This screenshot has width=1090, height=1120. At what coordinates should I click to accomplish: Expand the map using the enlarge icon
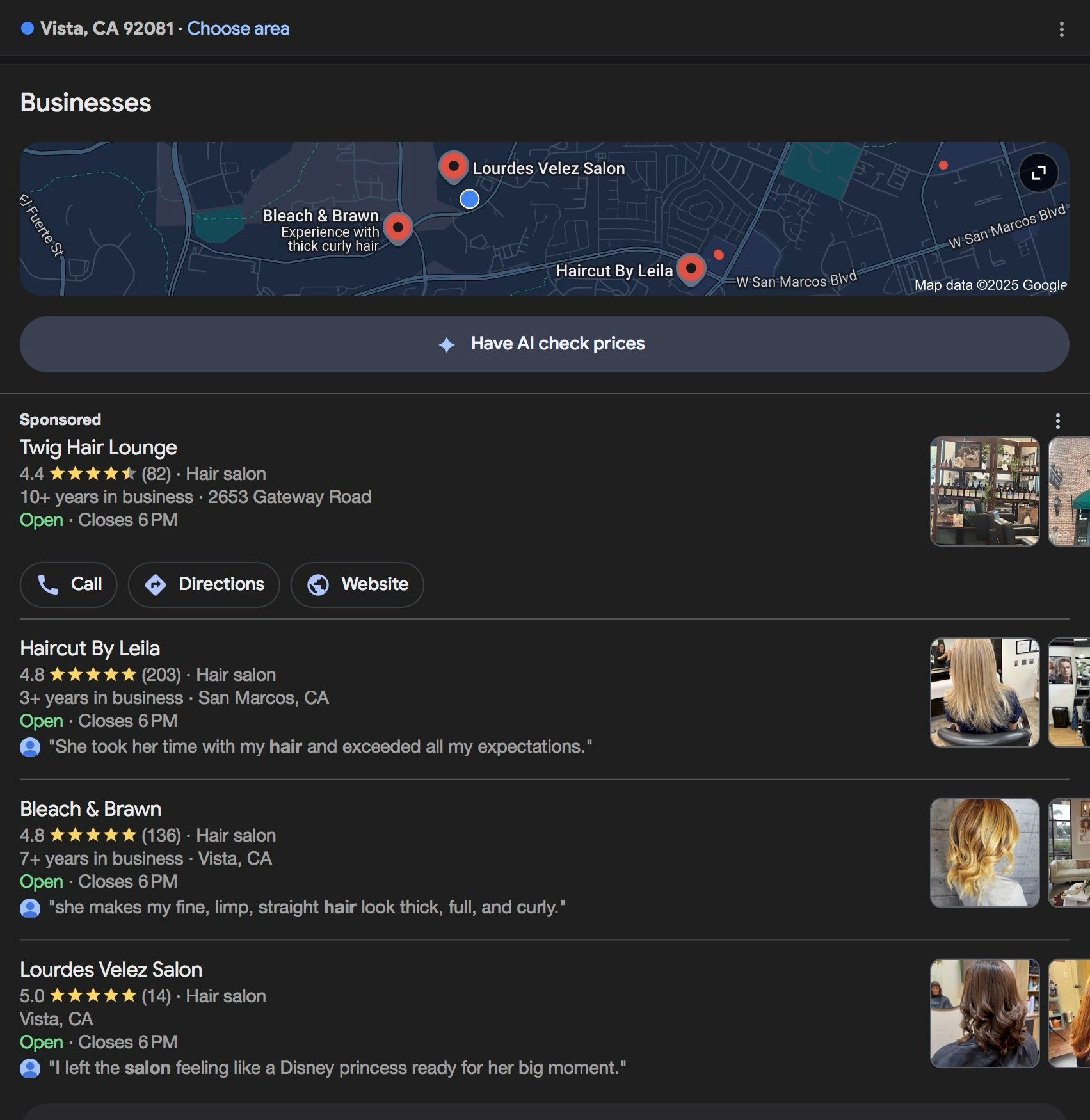click(1038, 173)
